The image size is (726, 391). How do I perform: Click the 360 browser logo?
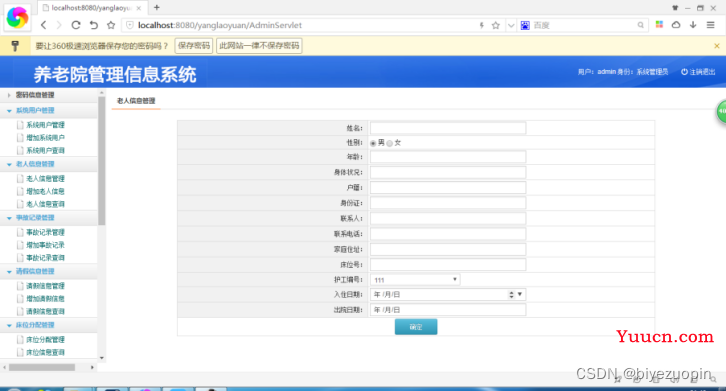coord(17,18)
